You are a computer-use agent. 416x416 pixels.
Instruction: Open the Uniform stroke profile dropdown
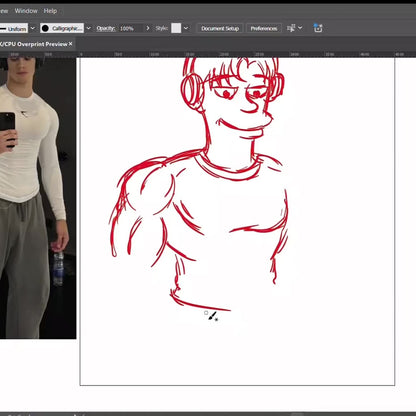click(x=14, y=29)
